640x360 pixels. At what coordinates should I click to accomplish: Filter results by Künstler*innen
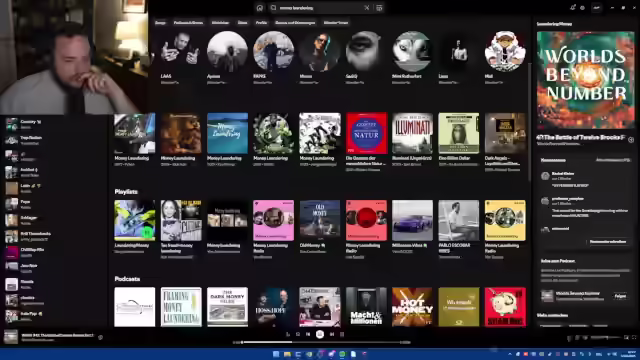tap(336, 23)
